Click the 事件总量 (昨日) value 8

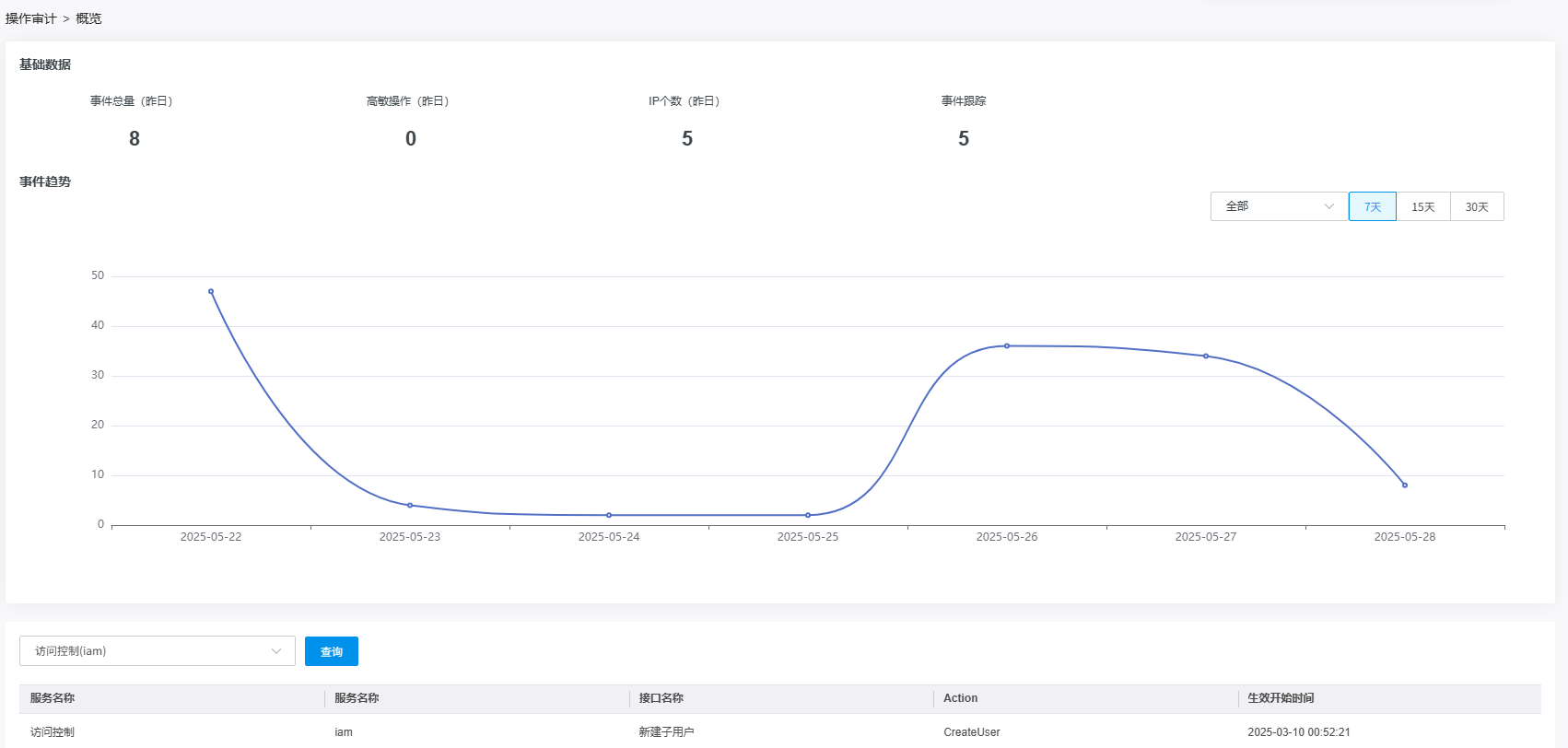(x=135, y=138)
